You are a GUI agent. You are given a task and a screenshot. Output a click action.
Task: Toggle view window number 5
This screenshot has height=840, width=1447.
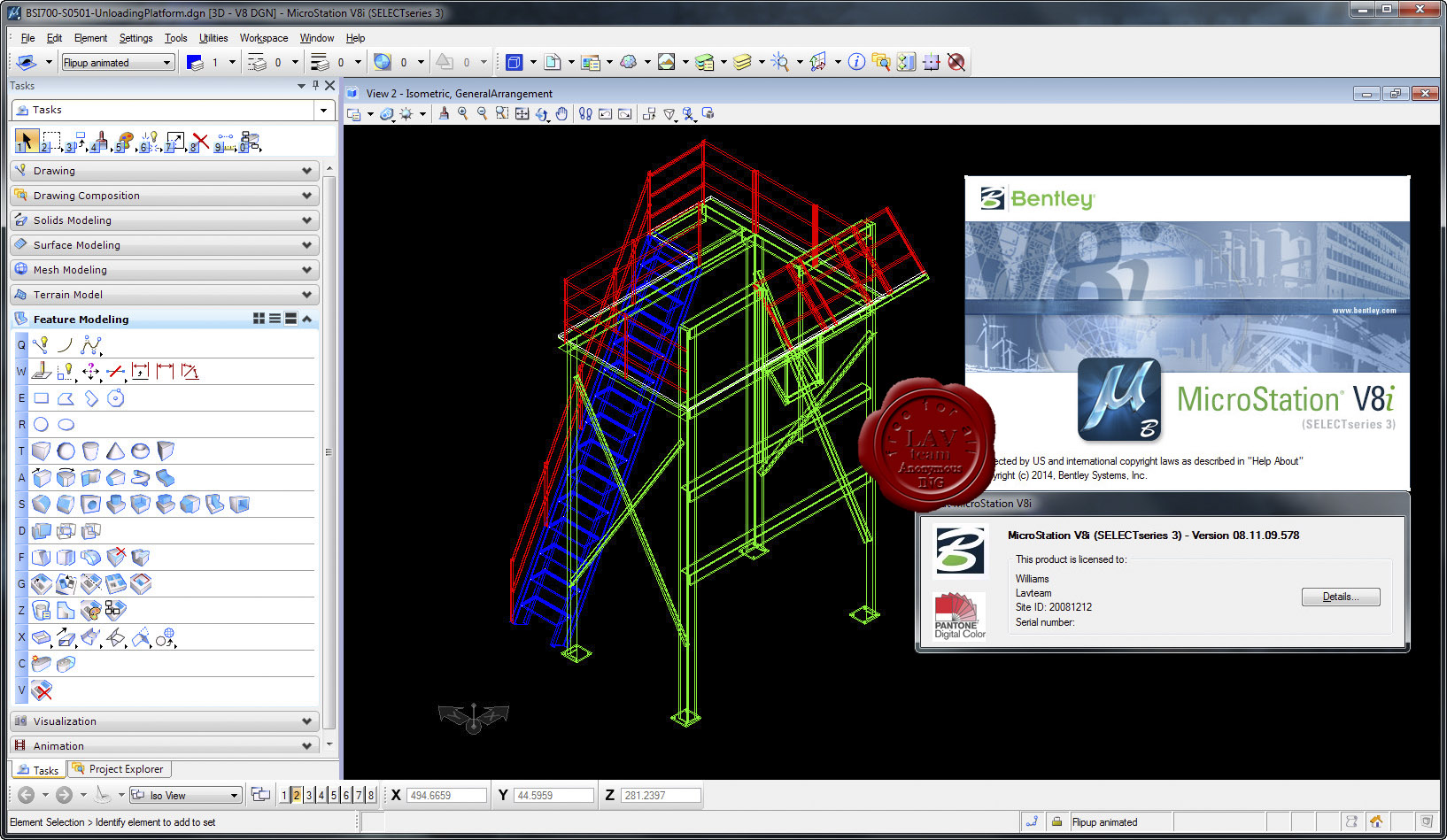(x=334, y=795)
